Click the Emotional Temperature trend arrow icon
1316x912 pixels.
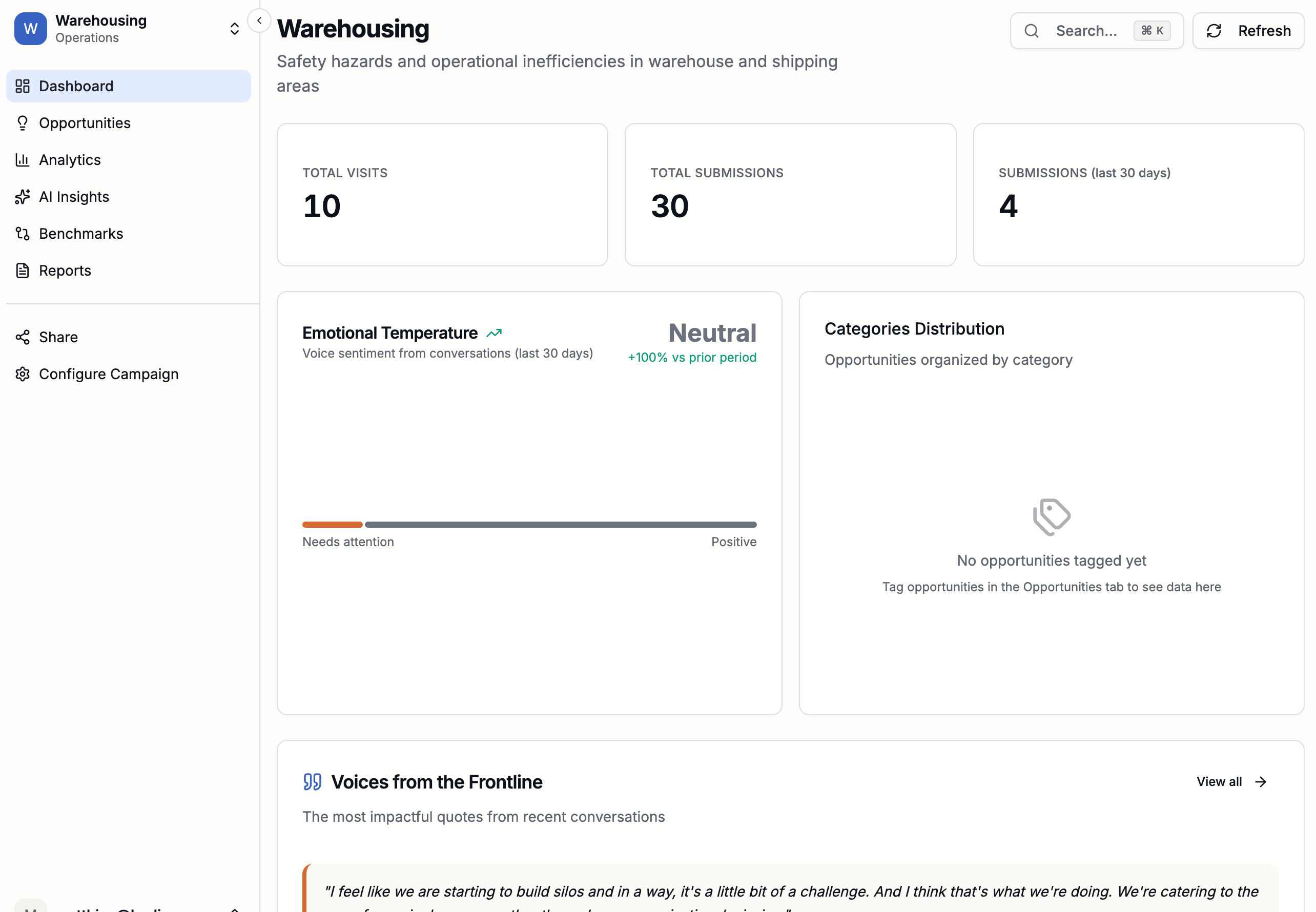[x=493, y=333]
